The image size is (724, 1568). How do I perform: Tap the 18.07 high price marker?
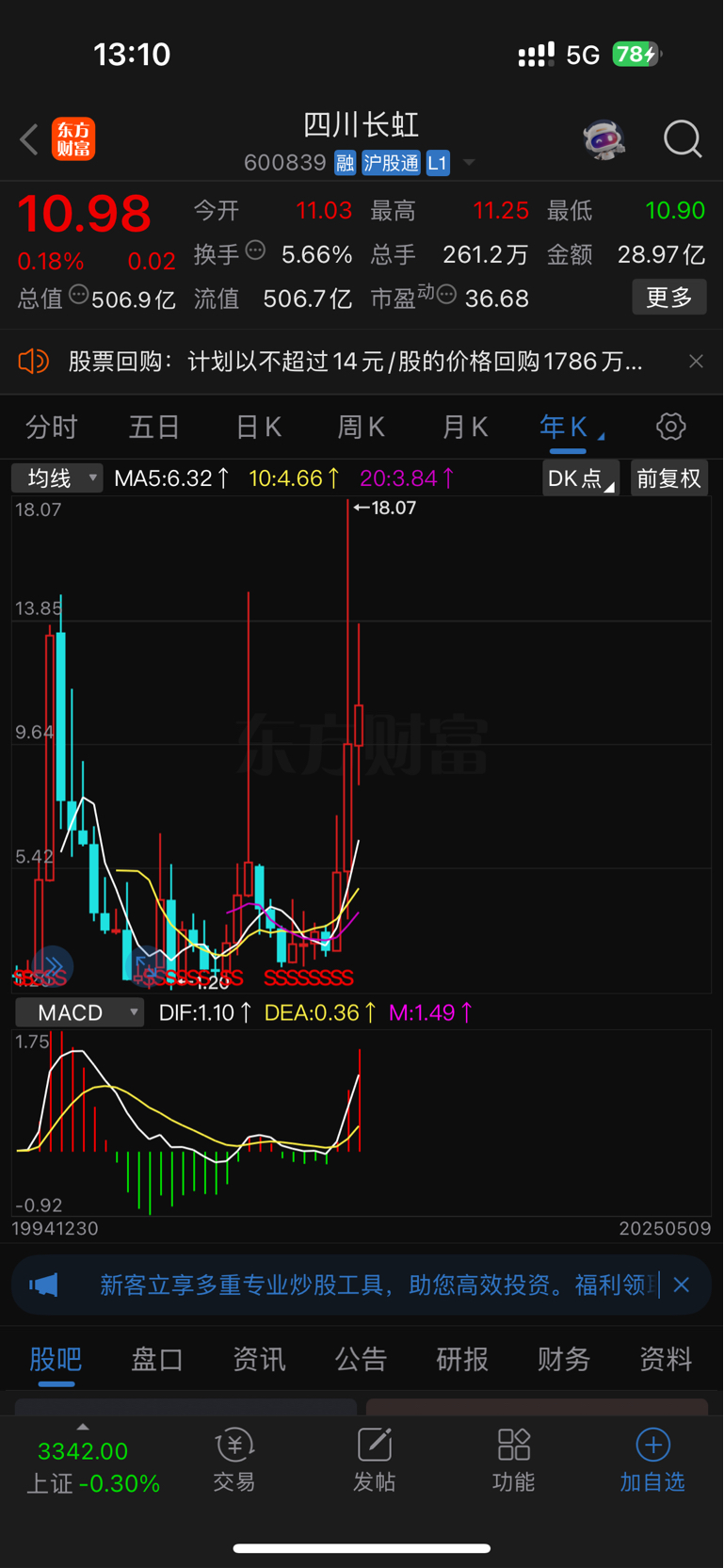[x=385, y=508]
